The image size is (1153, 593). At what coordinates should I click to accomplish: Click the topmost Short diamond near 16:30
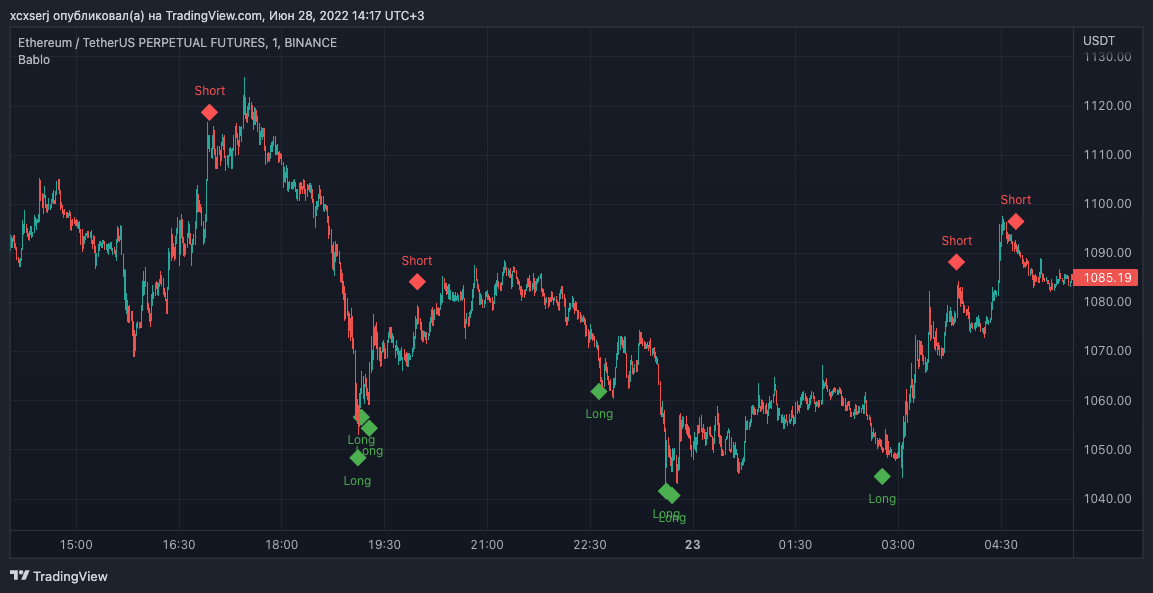pos(209,112)
